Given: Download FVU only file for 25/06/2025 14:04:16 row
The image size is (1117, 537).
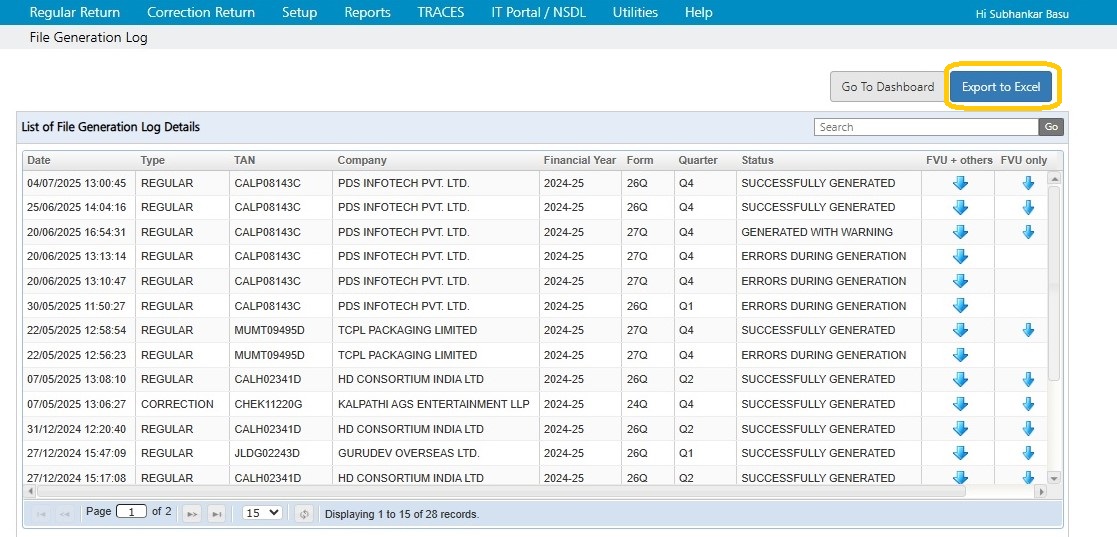Looking at the screenshot, I should coord(1028,208).
